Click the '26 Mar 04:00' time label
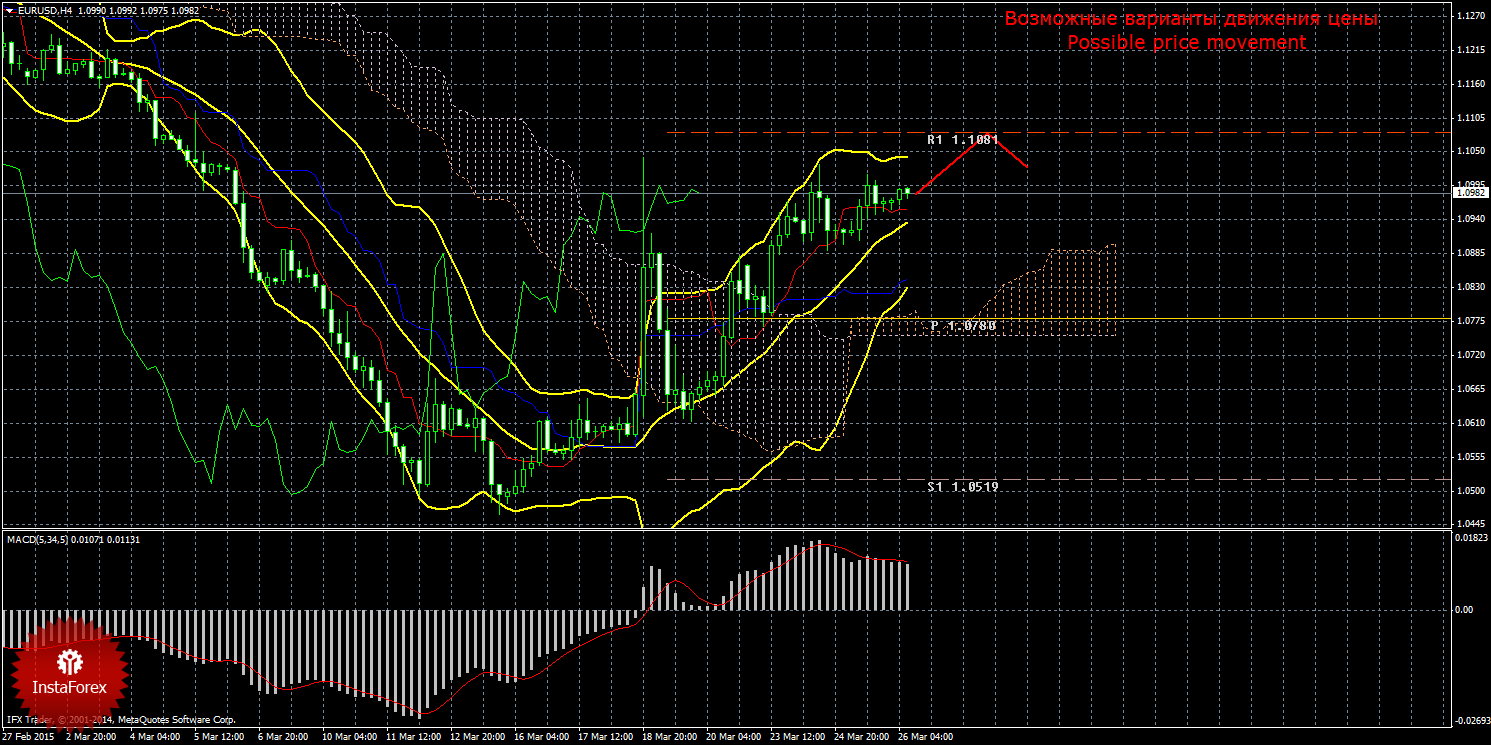 point(925,737)
